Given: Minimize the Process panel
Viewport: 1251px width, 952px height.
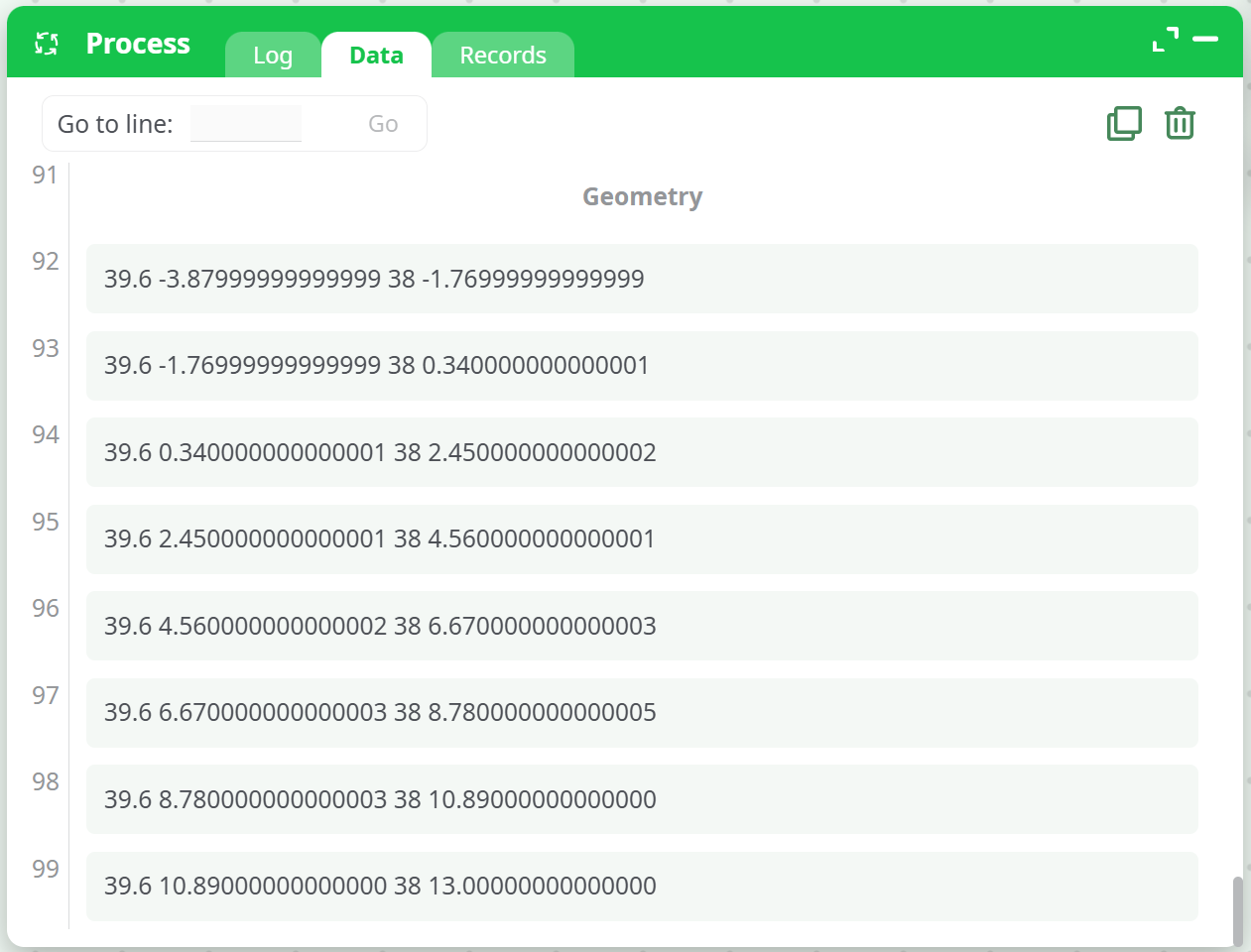Looking at the screenshot, I should [1205, 40].
